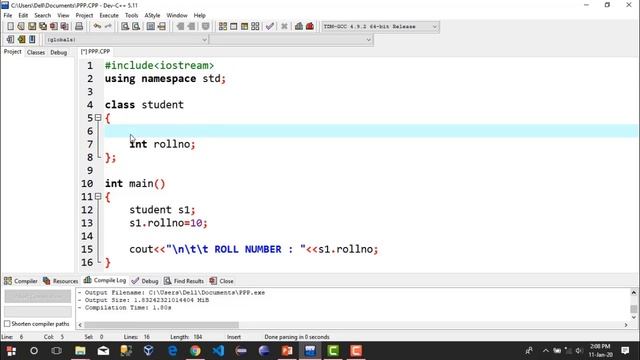Click the Find magnifier icon
Viewport: 640px width, 360px height.
pyautogui.click(x=125, y=27)
